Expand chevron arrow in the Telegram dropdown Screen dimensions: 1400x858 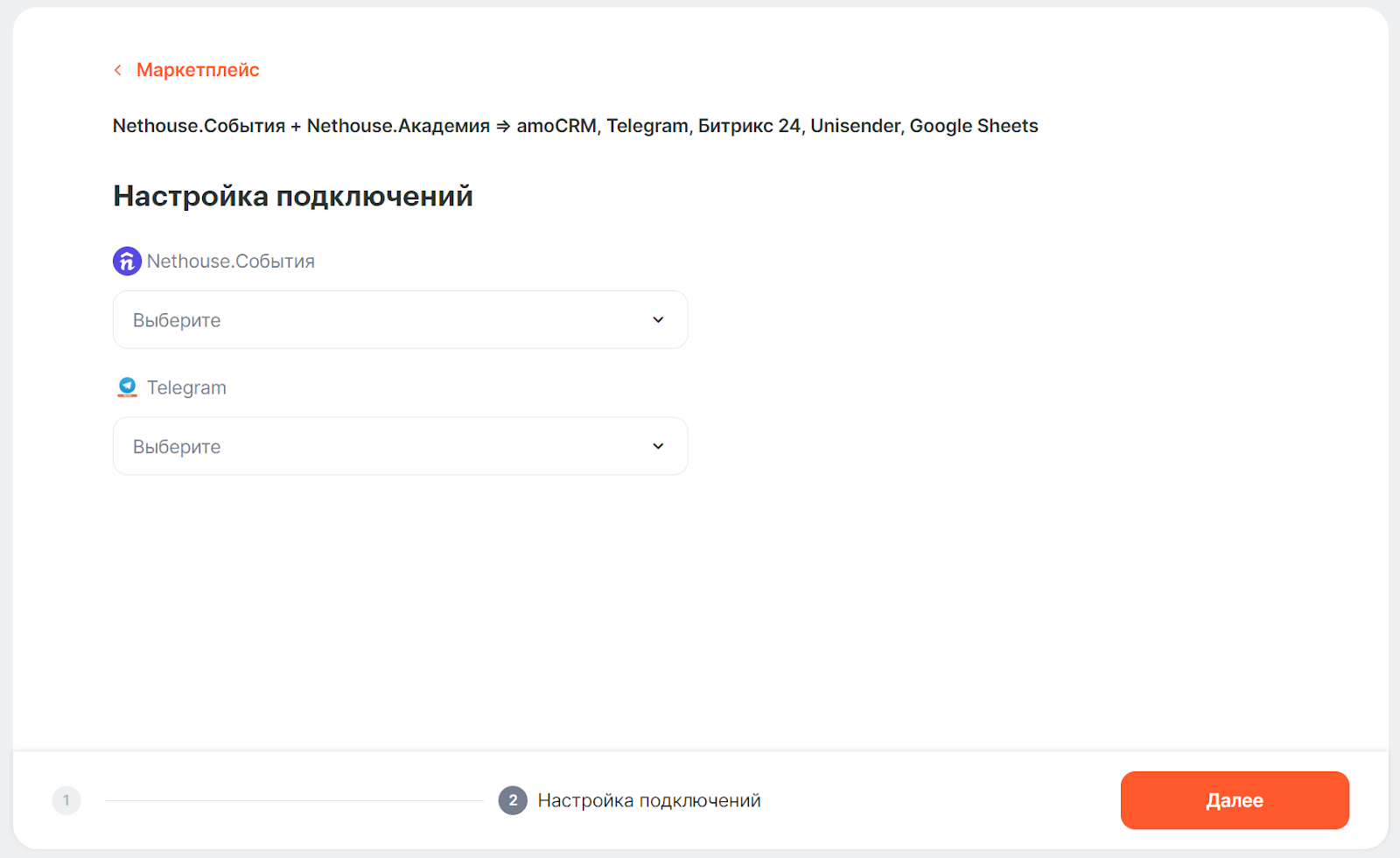click(658, 446)
